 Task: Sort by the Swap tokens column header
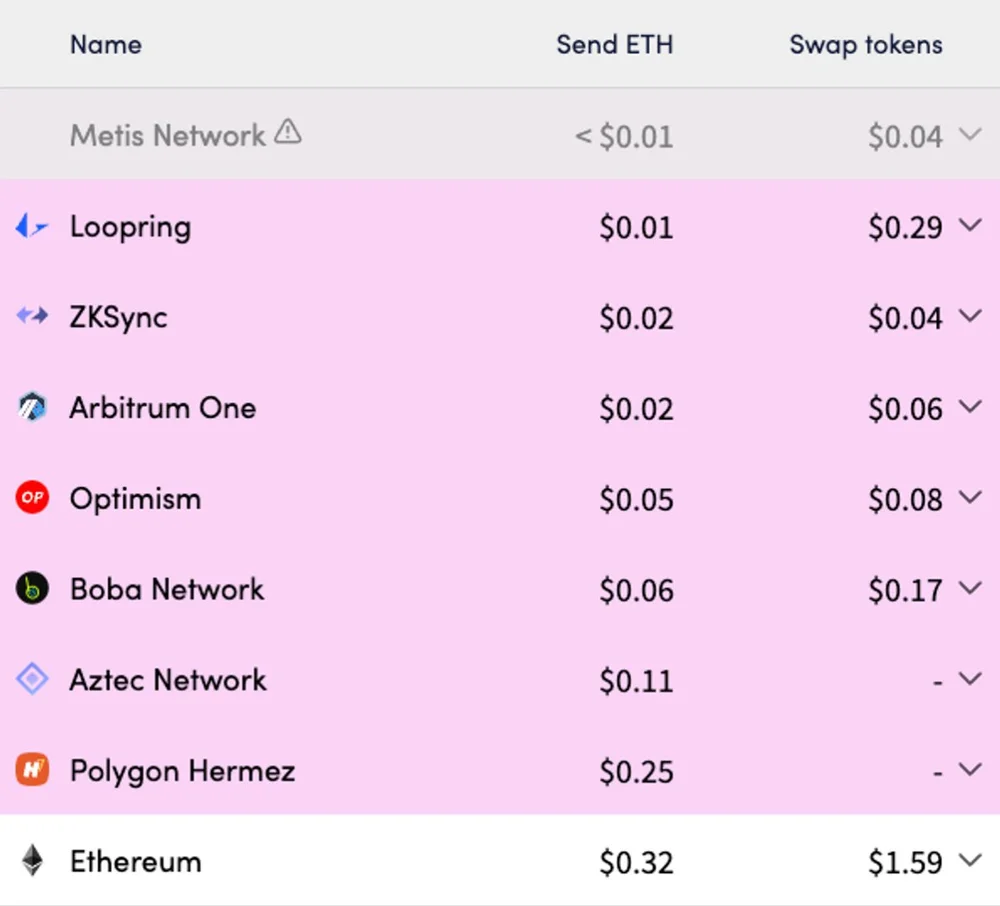[865, 45]
